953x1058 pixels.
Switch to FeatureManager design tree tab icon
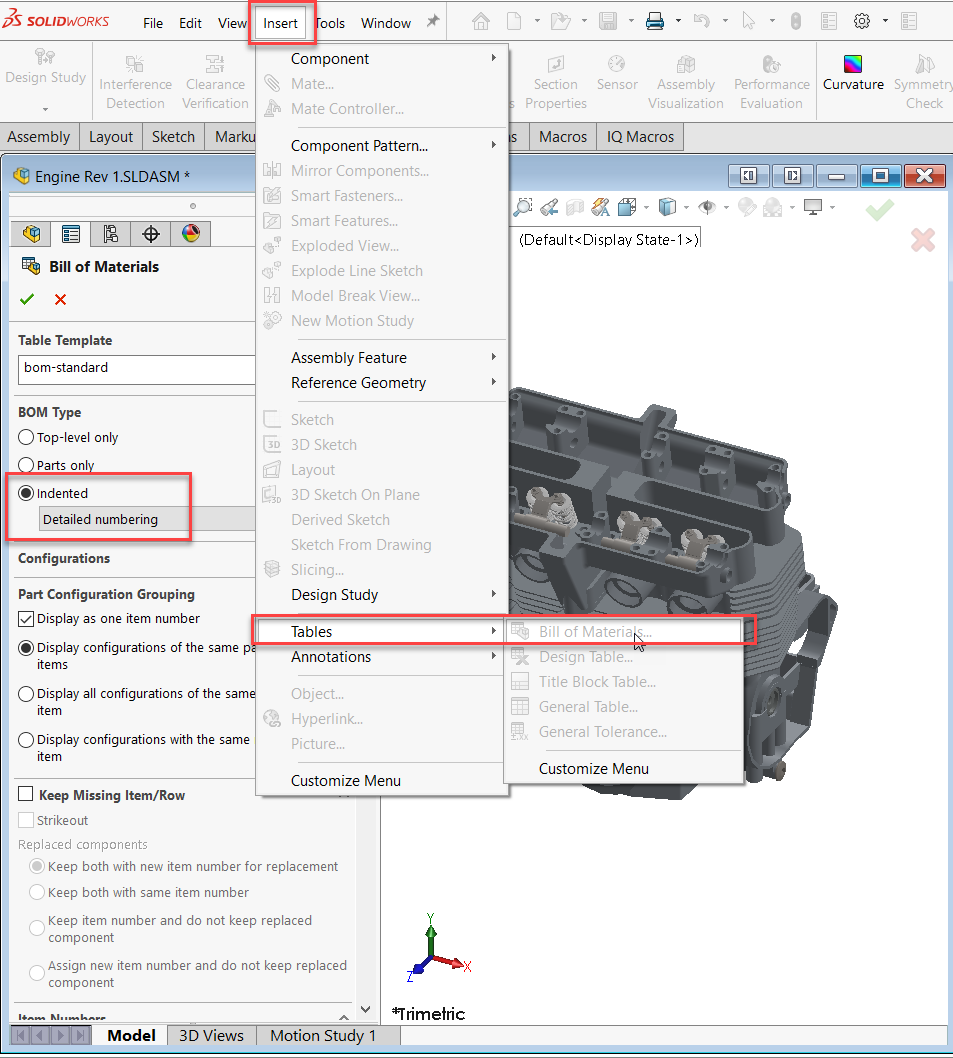pos(31,234)
